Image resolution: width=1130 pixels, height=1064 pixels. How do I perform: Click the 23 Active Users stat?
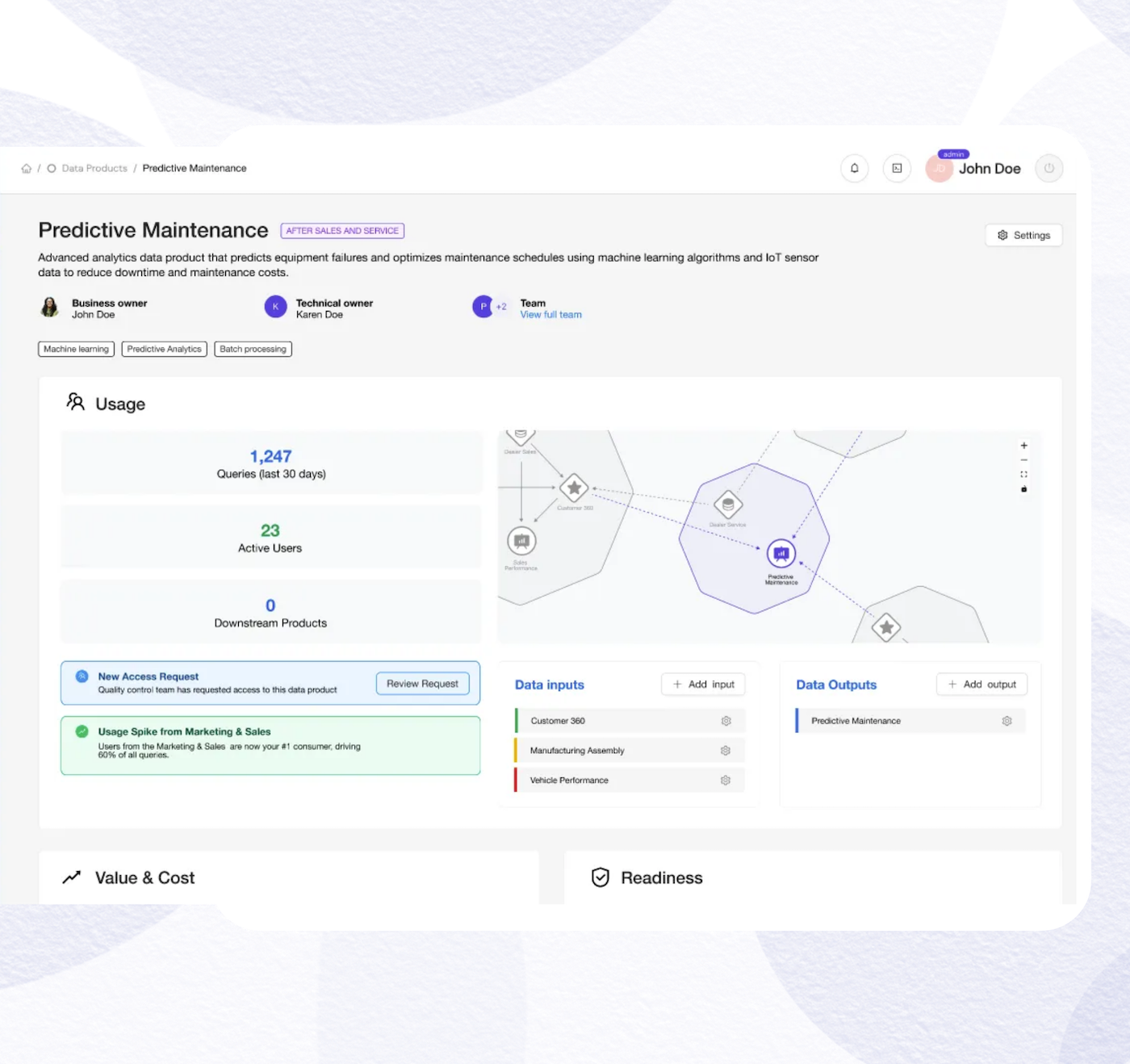pyautogui.click(x=271, y=538)
